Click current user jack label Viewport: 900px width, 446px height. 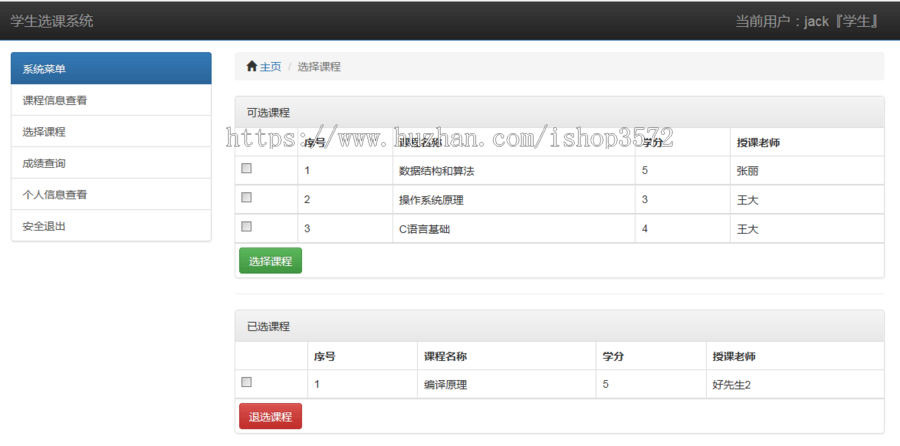[807, 22]
